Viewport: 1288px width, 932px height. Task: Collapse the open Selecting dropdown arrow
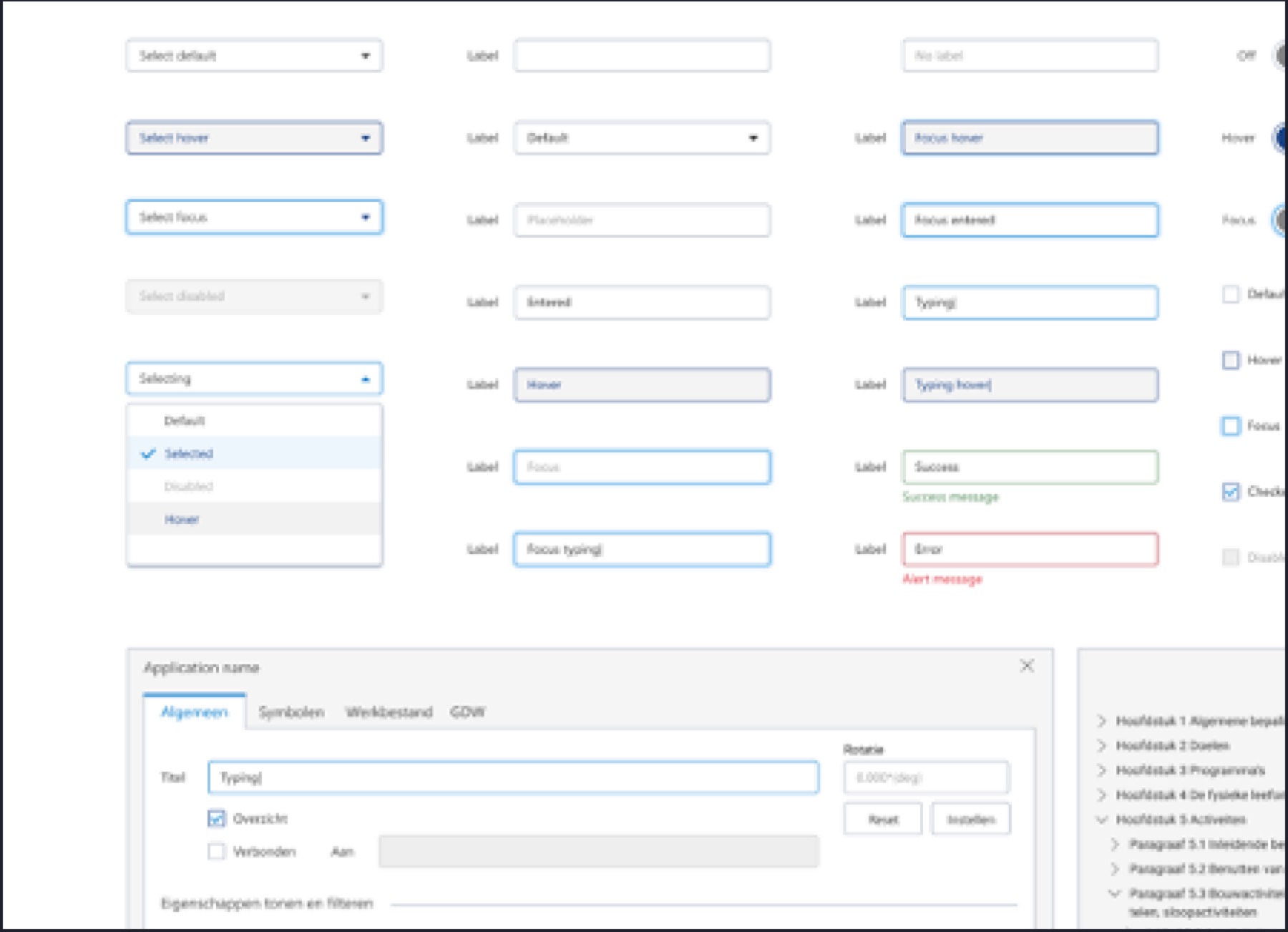(x=366, y=379)
